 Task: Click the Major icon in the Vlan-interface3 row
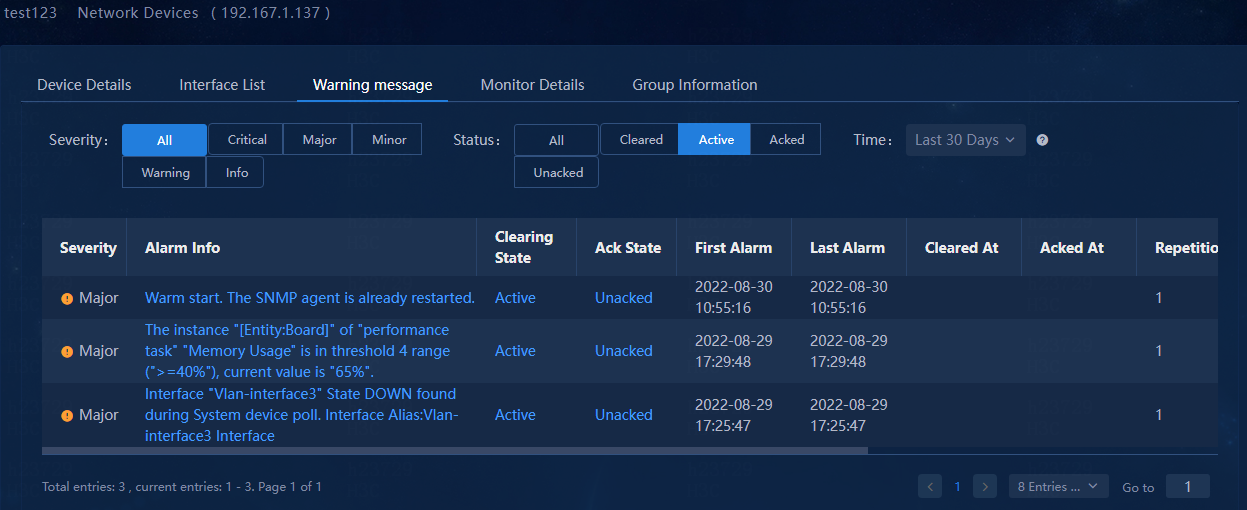[67, 415]
